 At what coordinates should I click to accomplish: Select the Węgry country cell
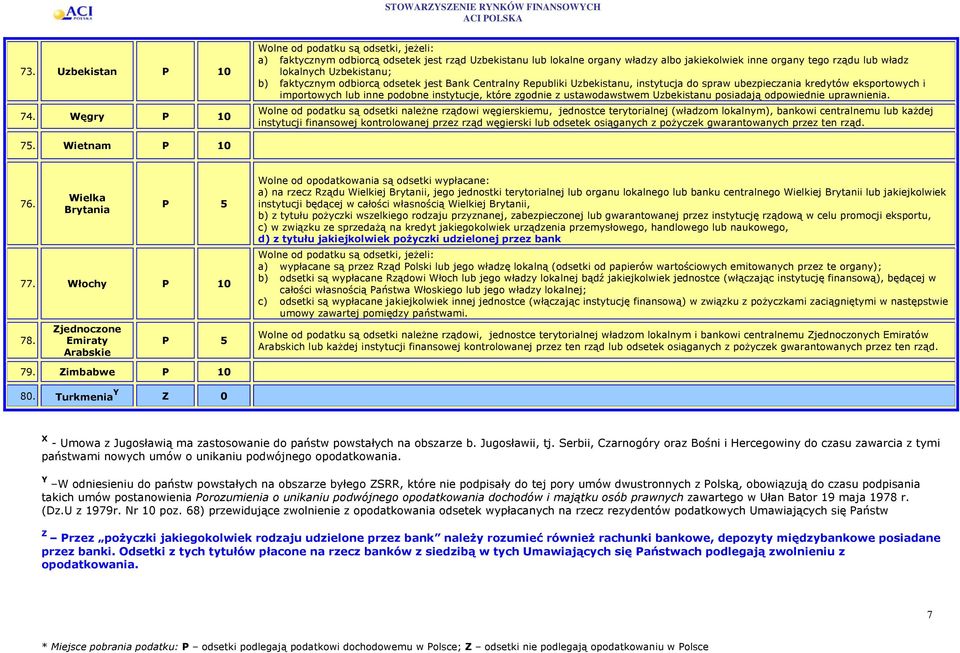click(x=87, y=116)
